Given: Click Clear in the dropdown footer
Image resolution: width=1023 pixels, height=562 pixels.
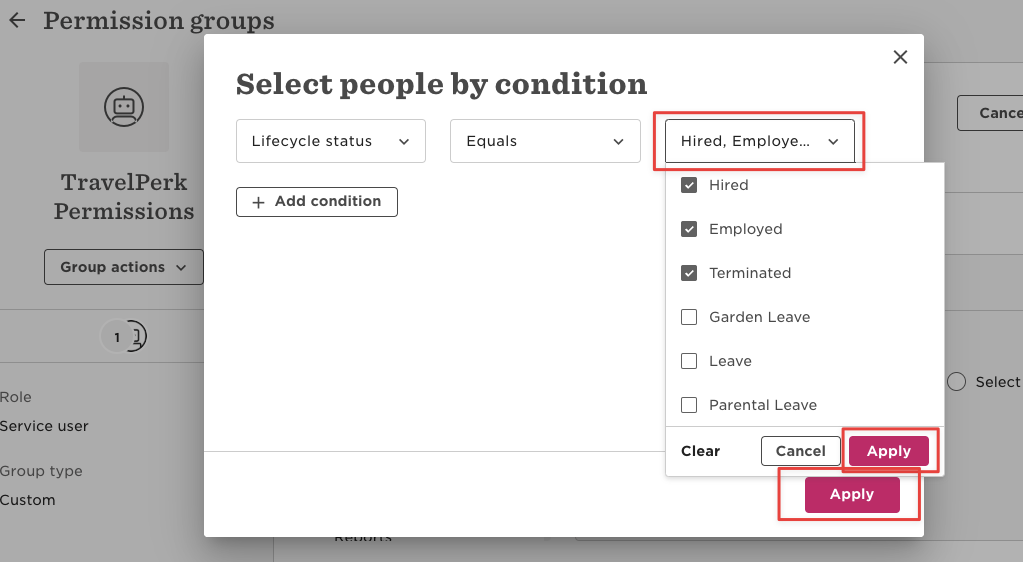Looking at the screenshot, I should pyautogui.click(x=700, y=451).
